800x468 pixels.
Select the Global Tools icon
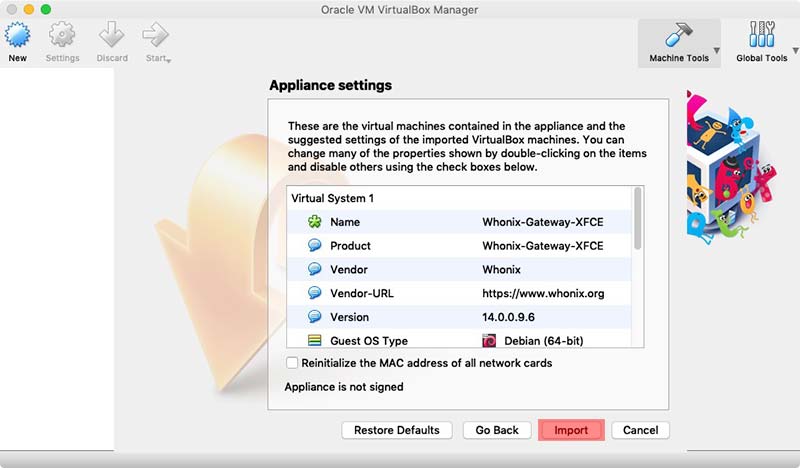click(x=761, y=36)
